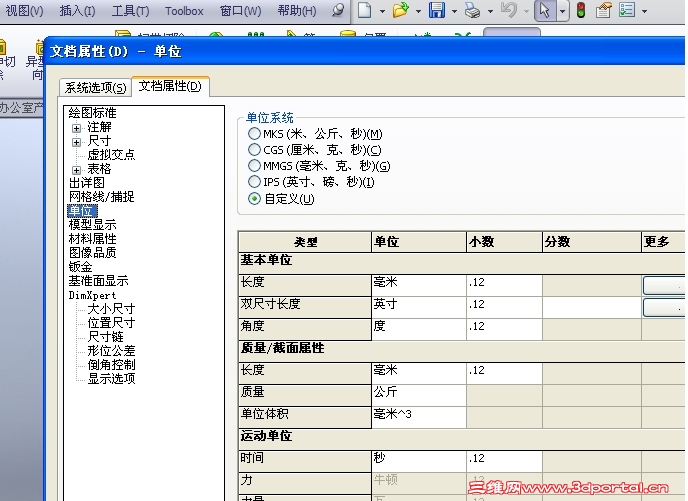Viewport: 688px width, 501px height.
Task: Select 显示选项 under DimXpert
Action: pyautogui.click(x=111, y=379)
